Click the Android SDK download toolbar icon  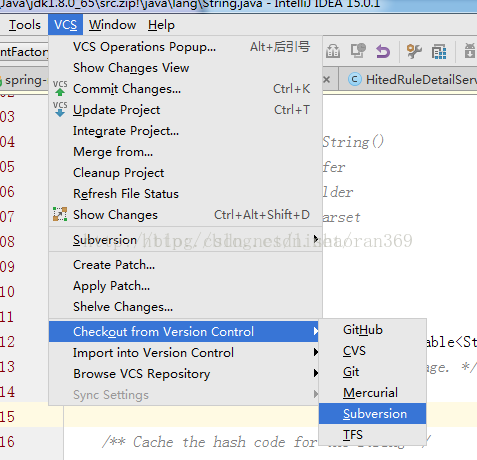click(470, 51)
